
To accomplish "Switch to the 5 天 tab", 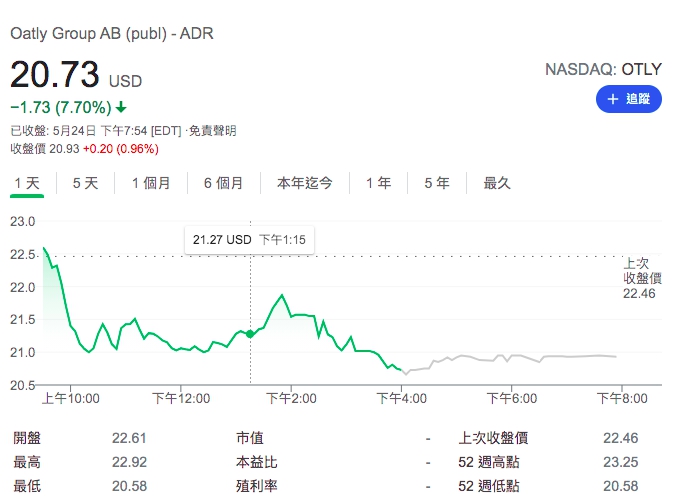I will pyautogui.click(x=85, y=183).
